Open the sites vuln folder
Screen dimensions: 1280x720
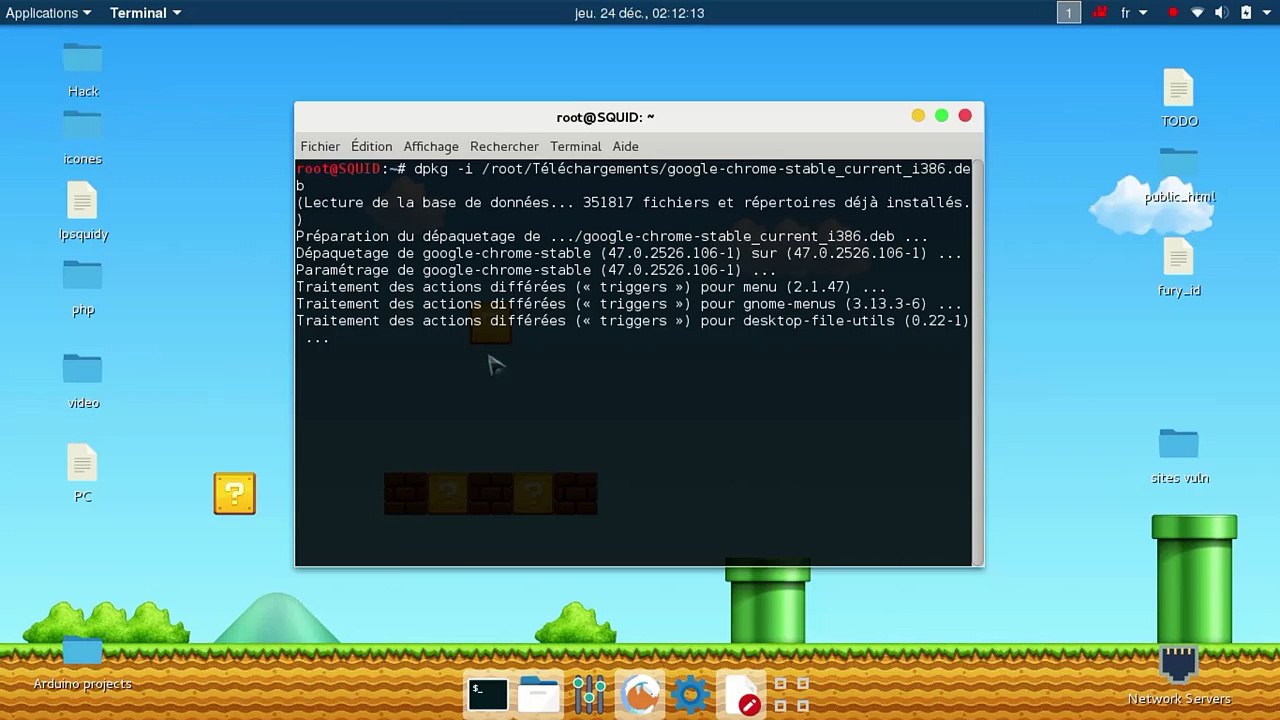tap(1179, 455)
